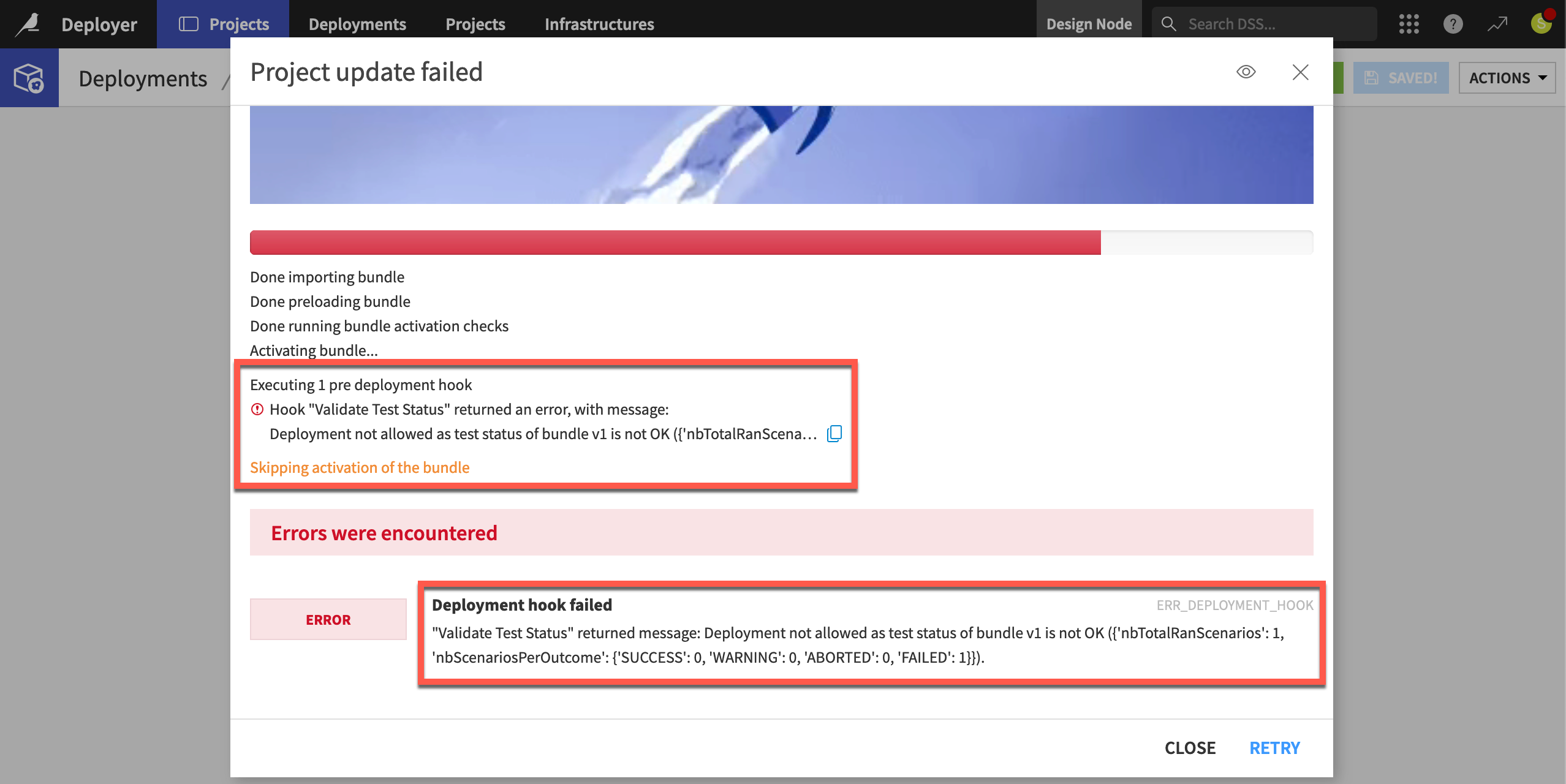Select the Design Node label
The width and height of the screenshot is (1566, 784).
pos(1090,22)
